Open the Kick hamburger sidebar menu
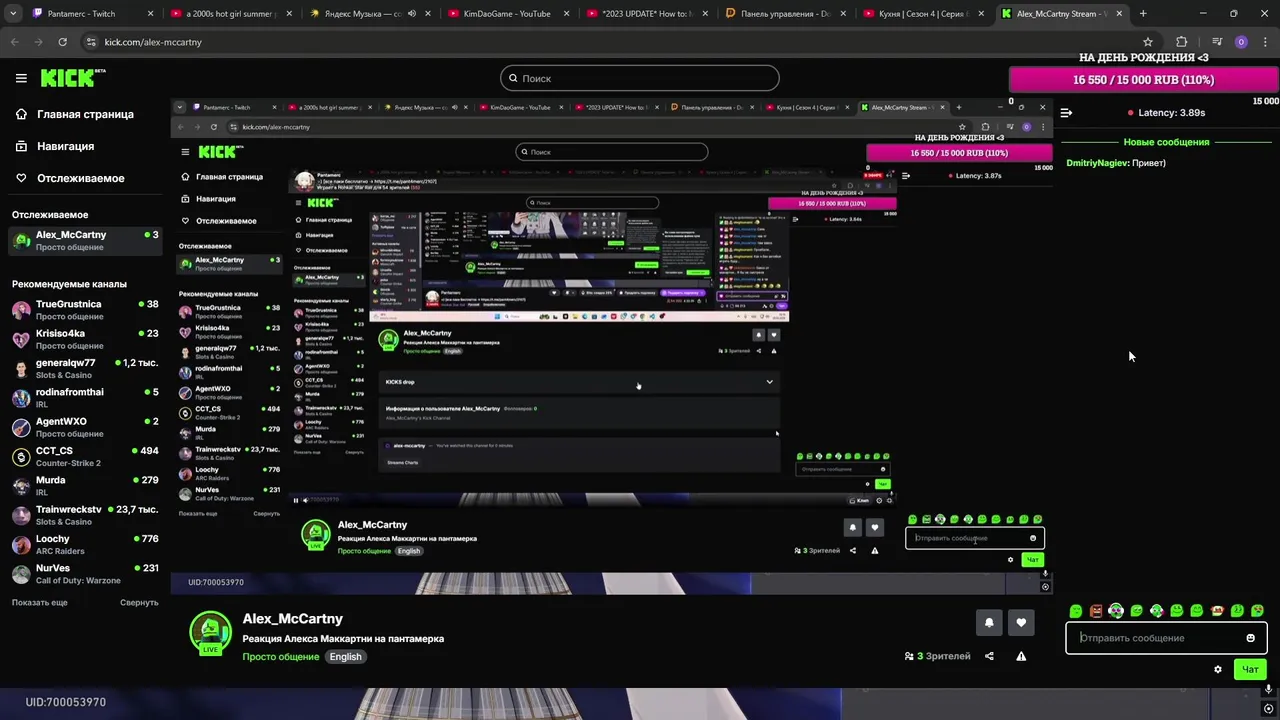1280x720 pixels. (x=21, y=78)
